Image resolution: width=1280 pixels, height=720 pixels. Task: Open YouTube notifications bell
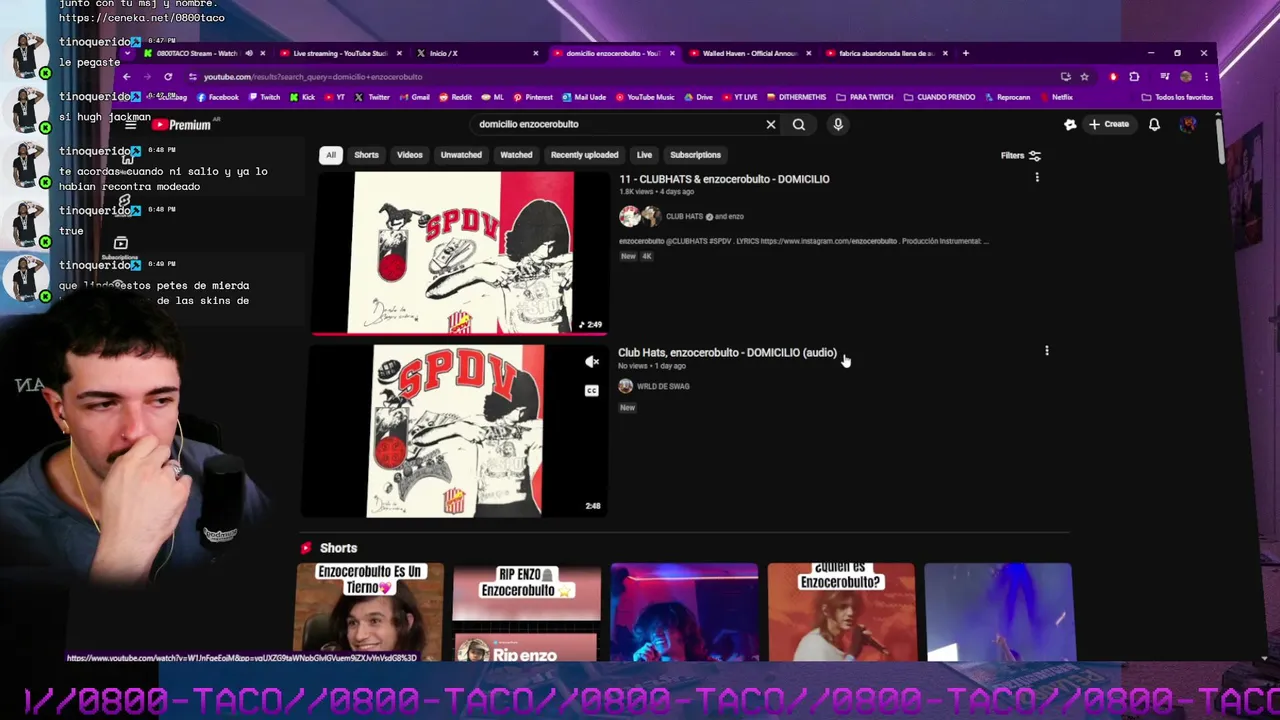click(1154, 125)
